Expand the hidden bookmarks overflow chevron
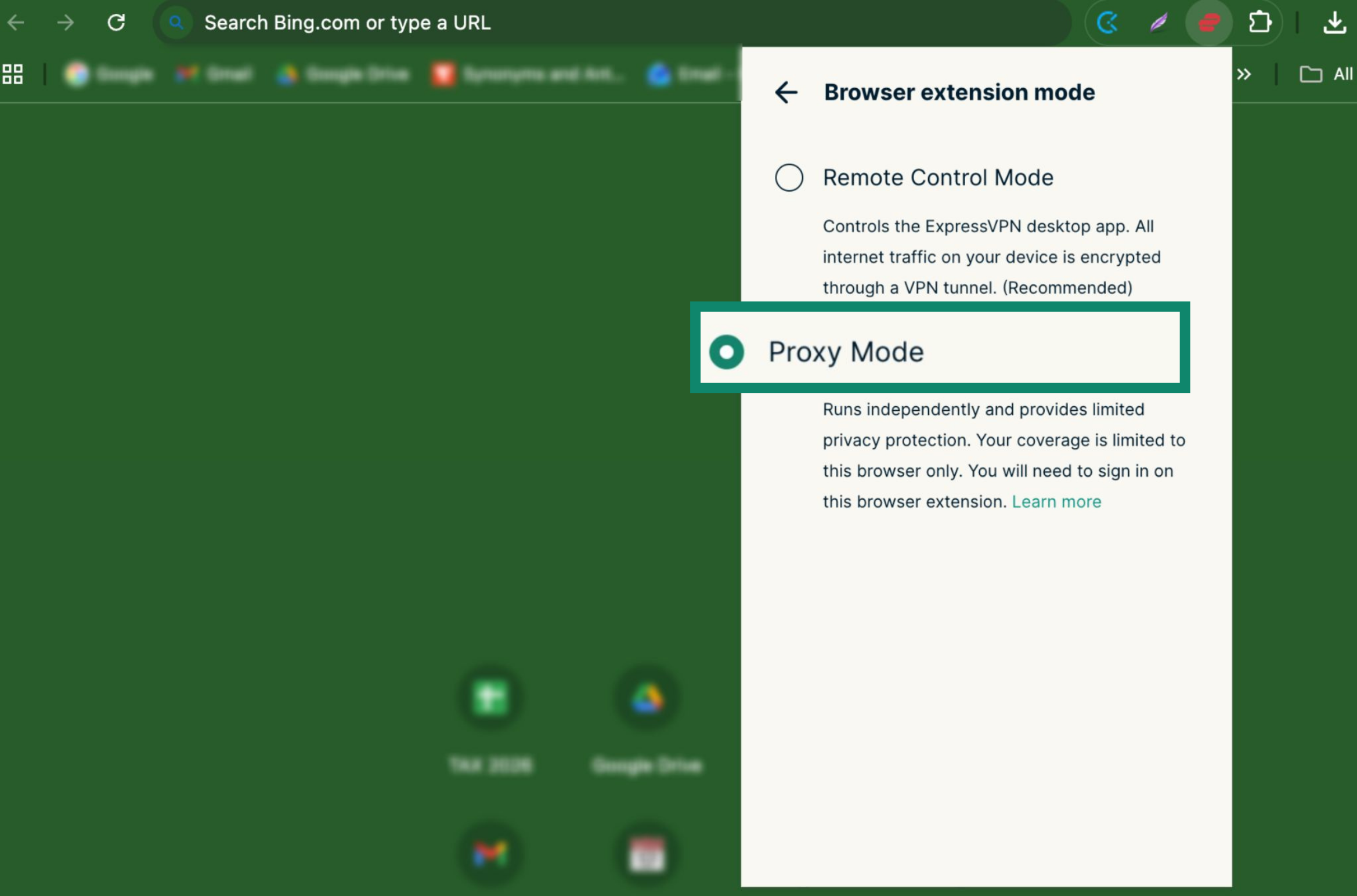Screen dimensions: 1357x896 pyautogui.click(x=1243, y=74)
